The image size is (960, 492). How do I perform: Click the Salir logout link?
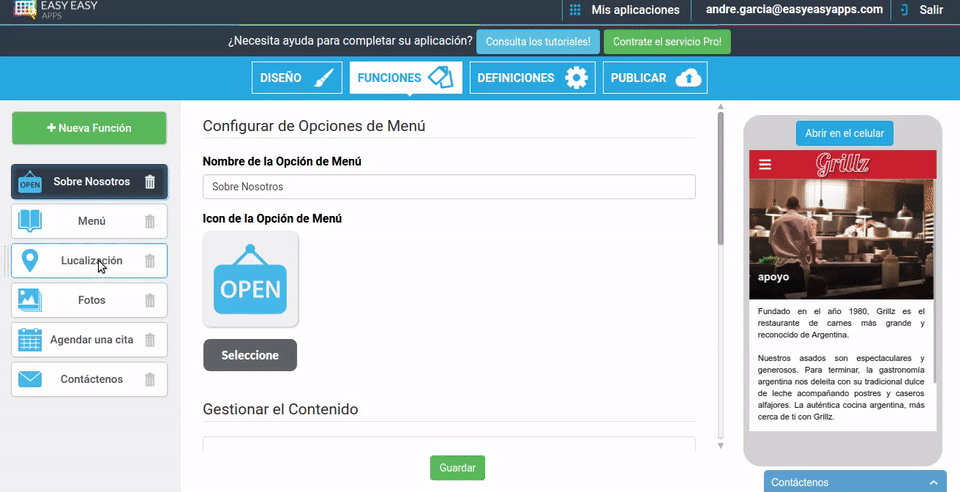(931, 10)
